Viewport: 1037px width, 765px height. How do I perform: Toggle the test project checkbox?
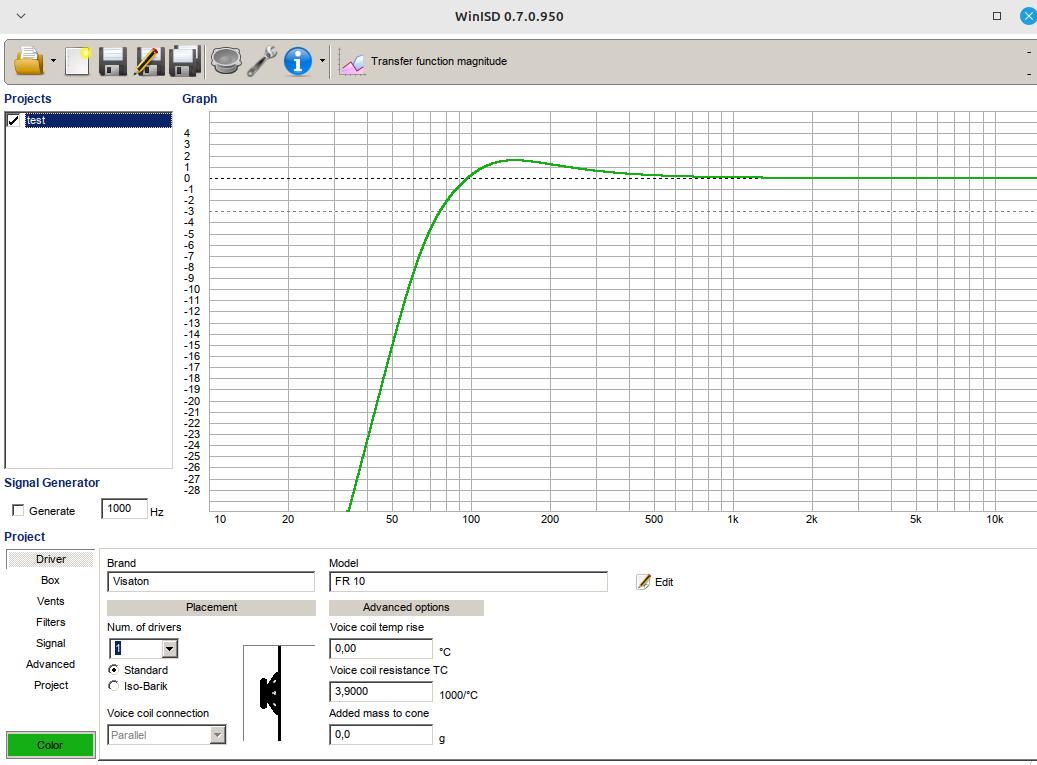click(x=13, y=120)
